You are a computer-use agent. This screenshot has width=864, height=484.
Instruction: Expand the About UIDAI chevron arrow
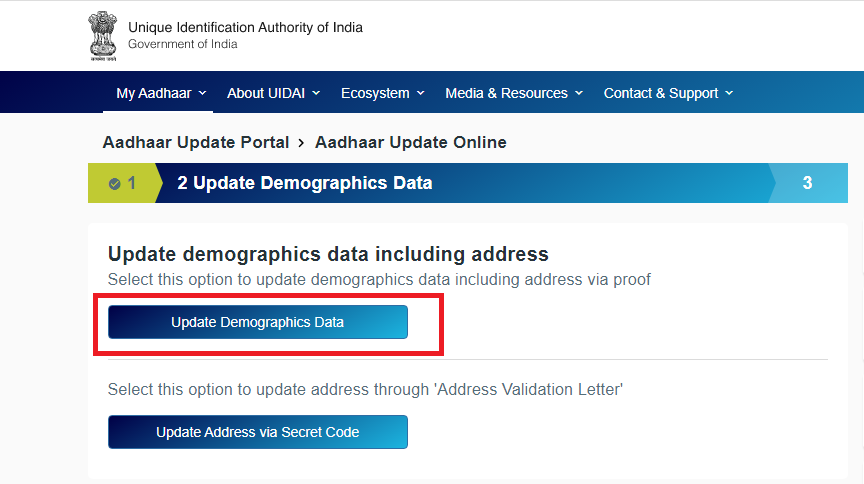[316, 93]
